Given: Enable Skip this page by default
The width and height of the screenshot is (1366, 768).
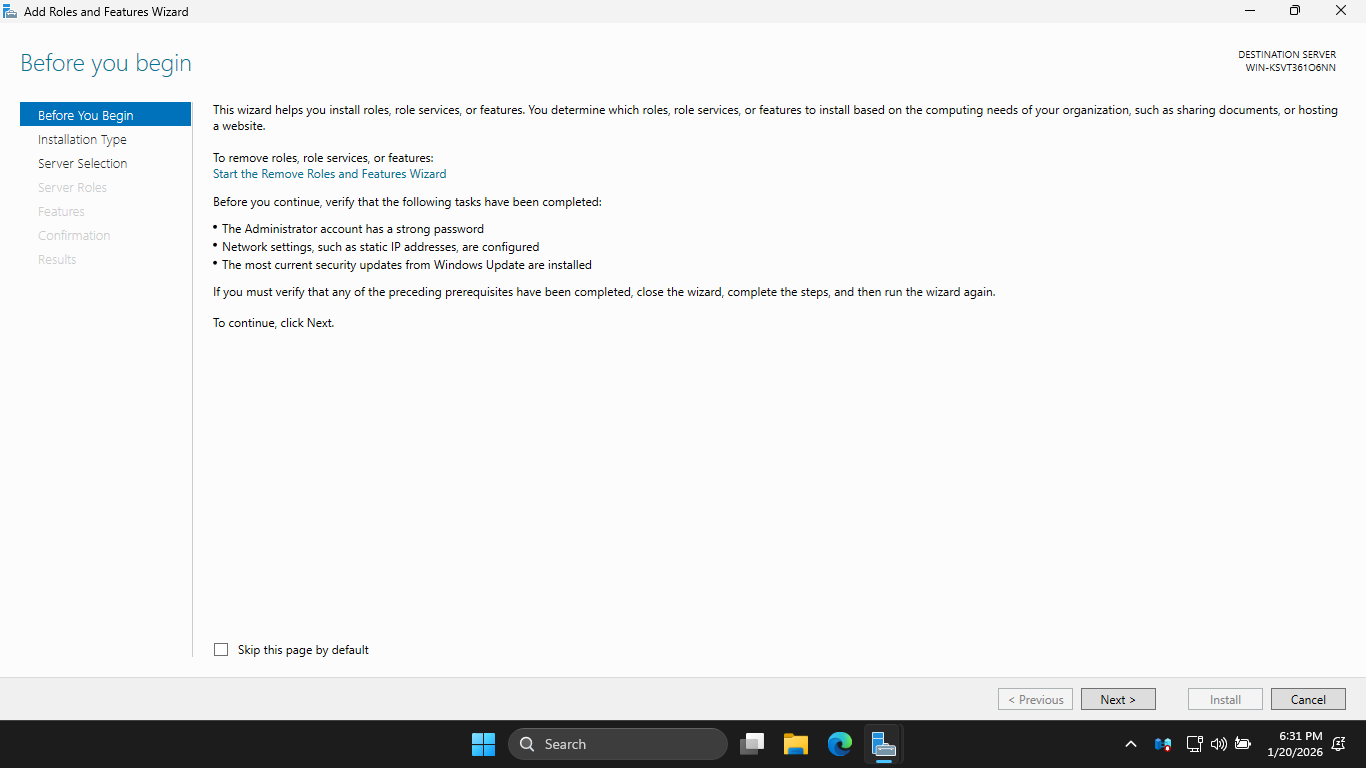Looking at the screenshot, I should pos(221,650).
